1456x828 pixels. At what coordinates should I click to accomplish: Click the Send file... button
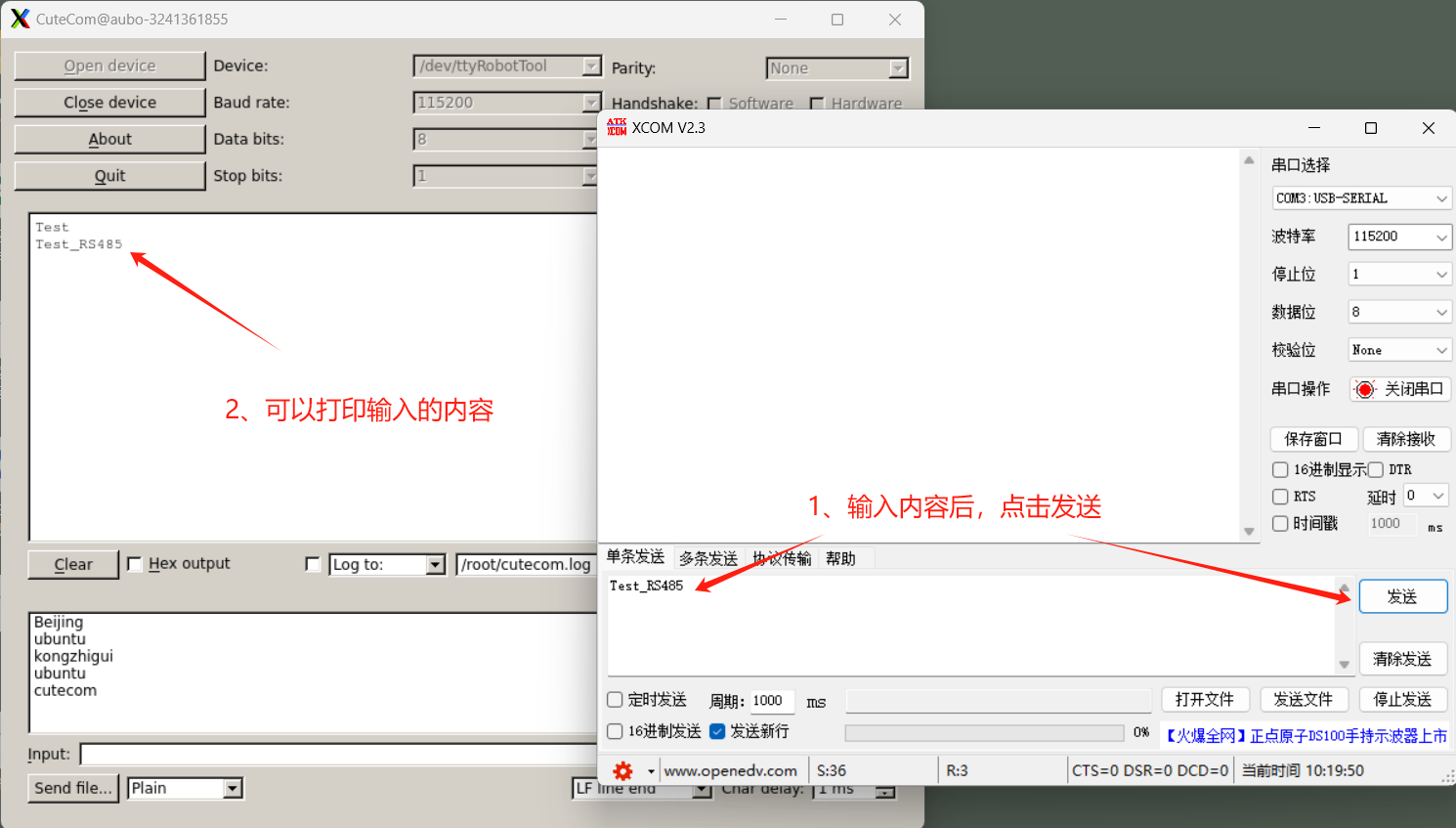click(x=73, y=788)
